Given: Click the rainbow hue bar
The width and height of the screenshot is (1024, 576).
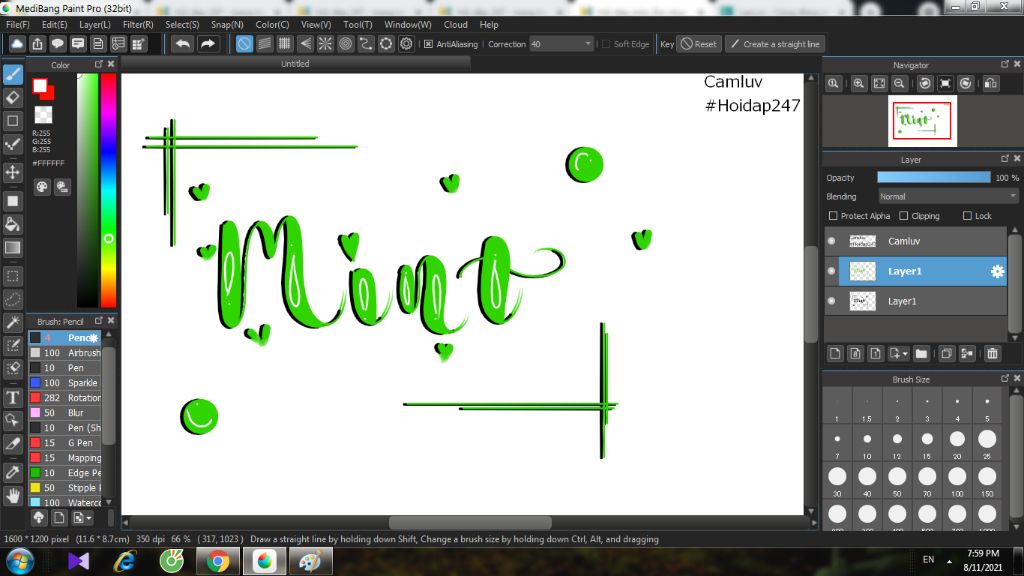Looking at the screenshot, I should (108, 190).
